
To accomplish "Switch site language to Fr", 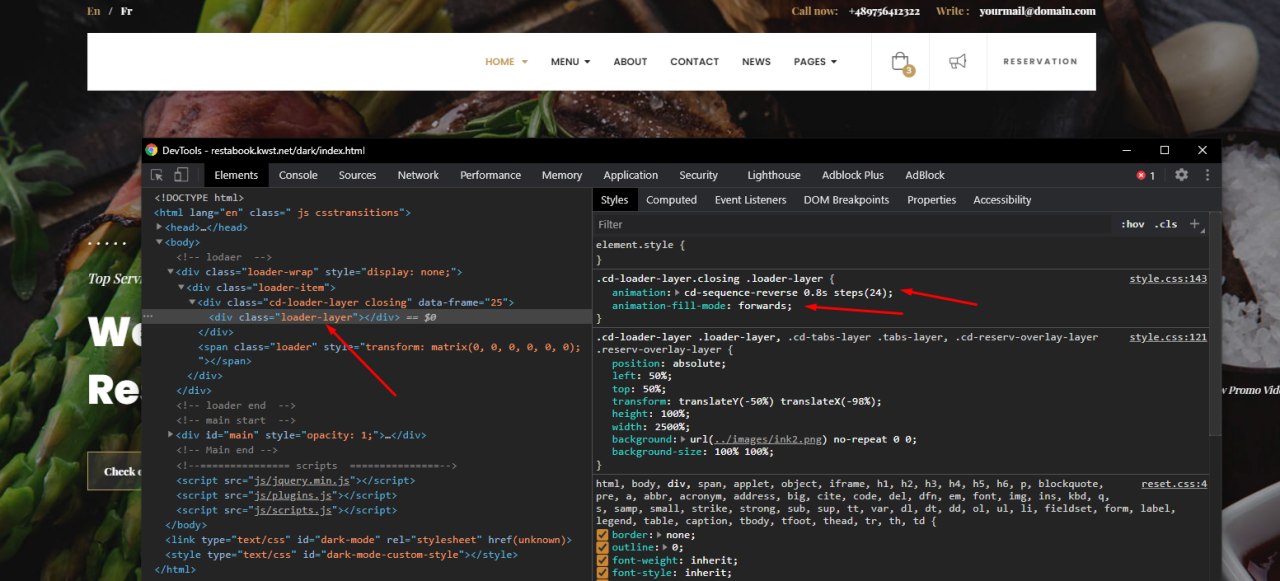I will coord(126,12).
